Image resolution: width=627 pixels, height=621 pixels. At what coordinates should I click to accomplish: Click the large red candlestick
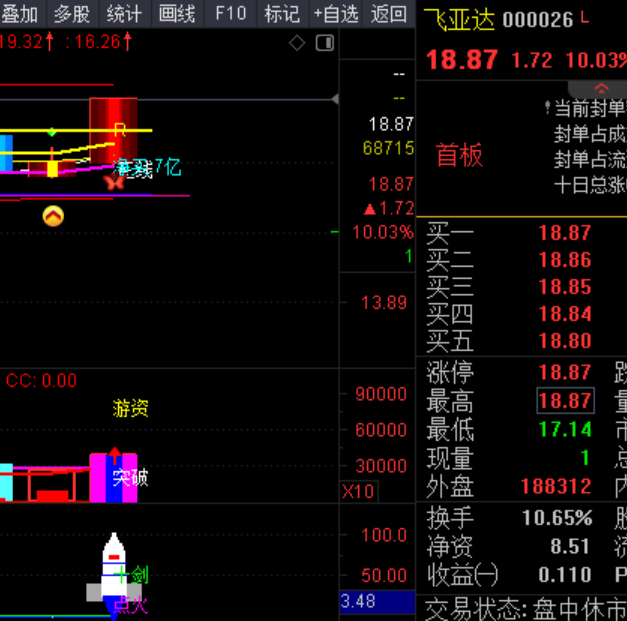click(x=114, y=131)
